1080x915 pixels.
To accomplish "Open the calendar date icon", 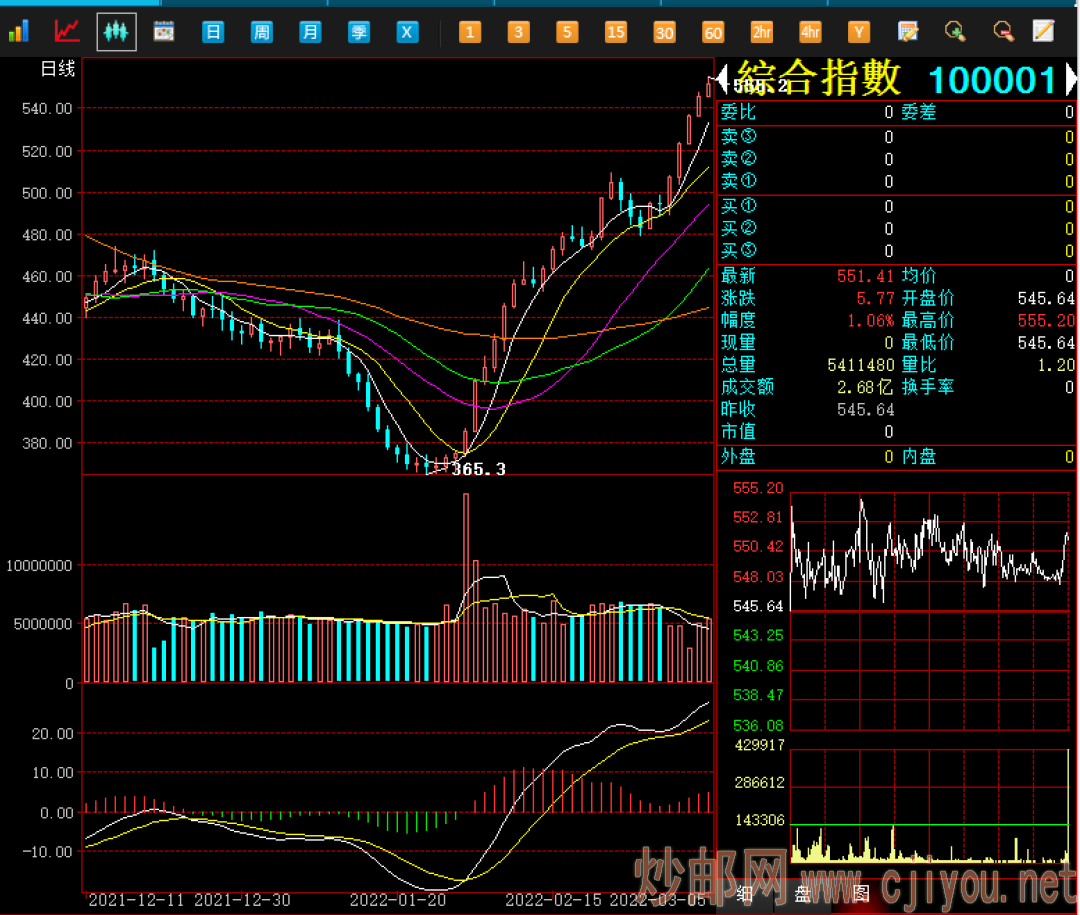I will [164, 32].
